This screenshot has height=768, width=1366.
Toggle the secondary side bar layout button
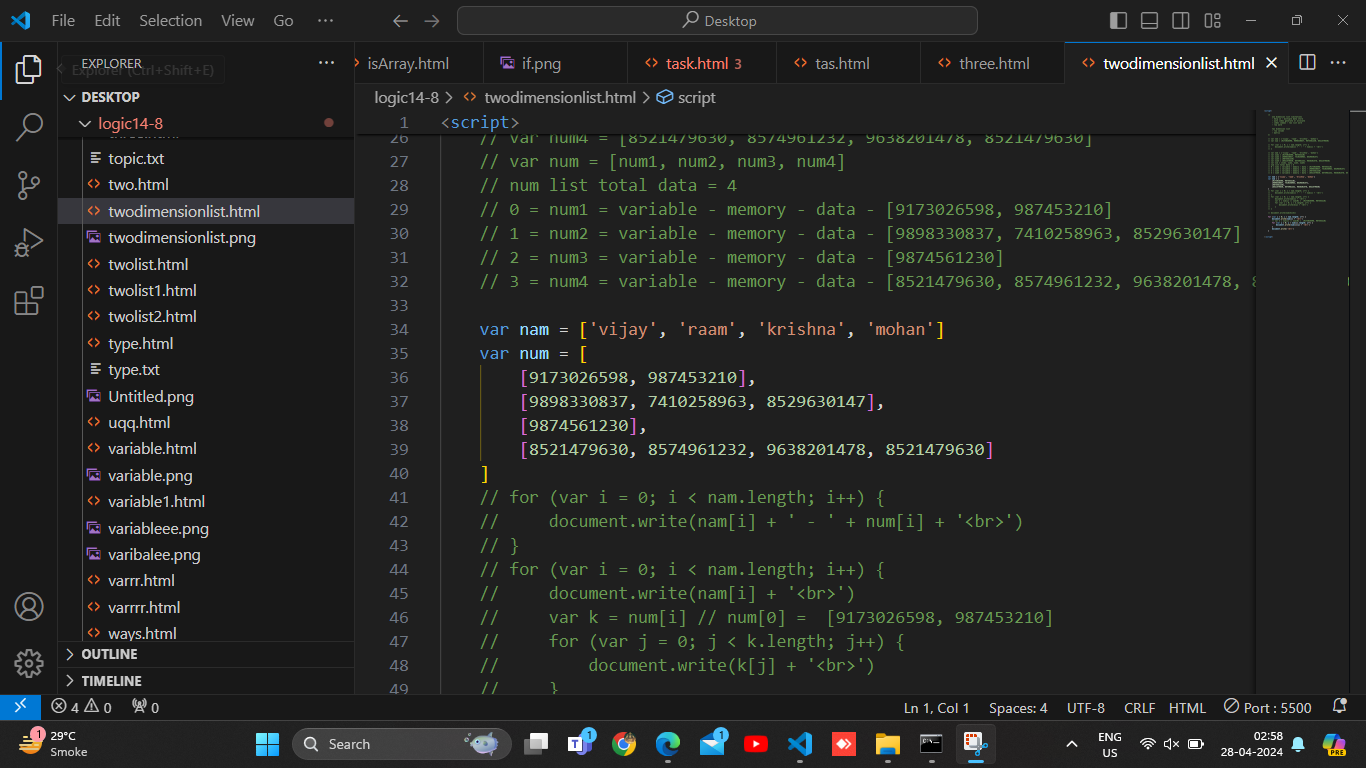pos(1181,21)
